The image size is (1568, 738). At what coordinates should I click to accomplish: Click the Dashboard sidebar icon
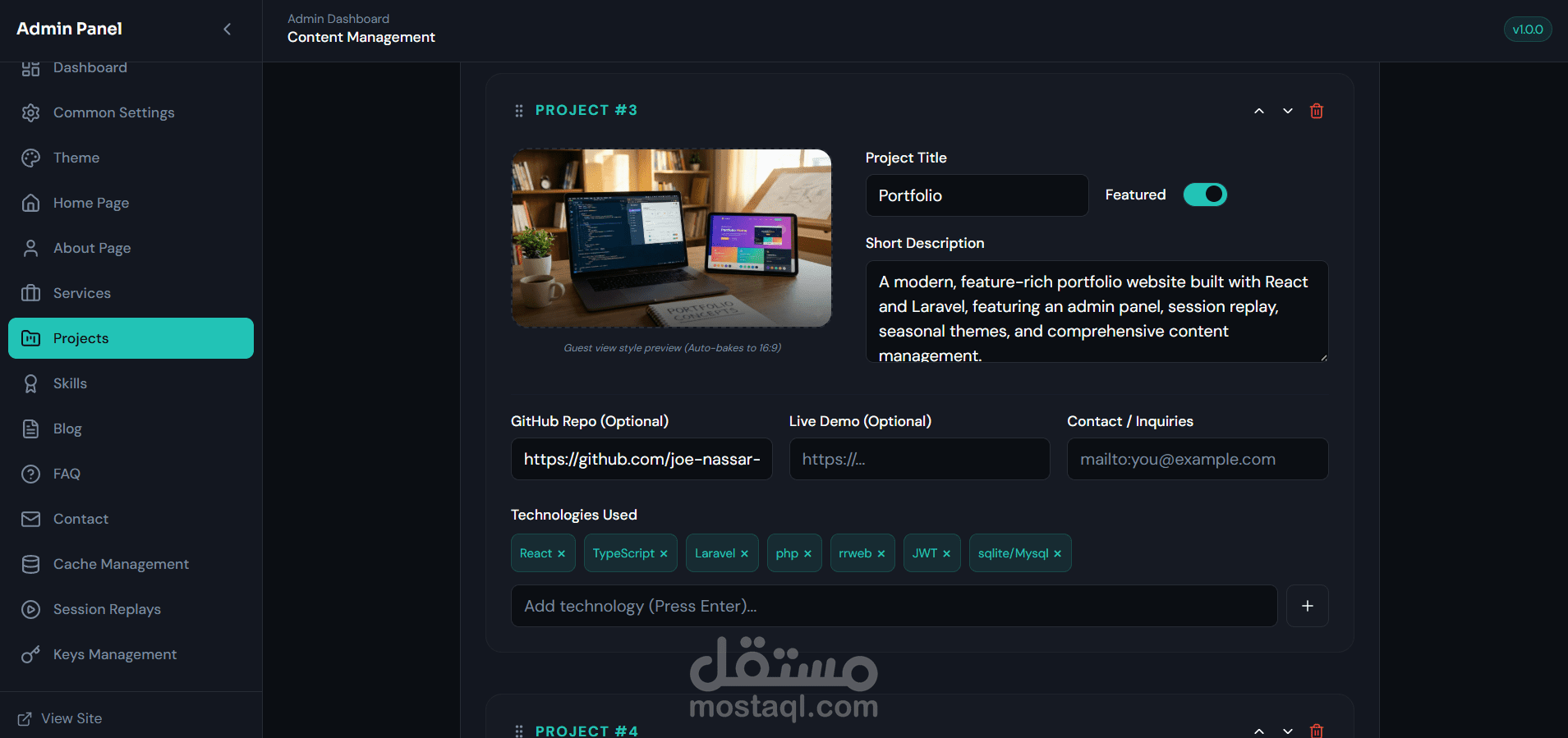pos(30,69)
